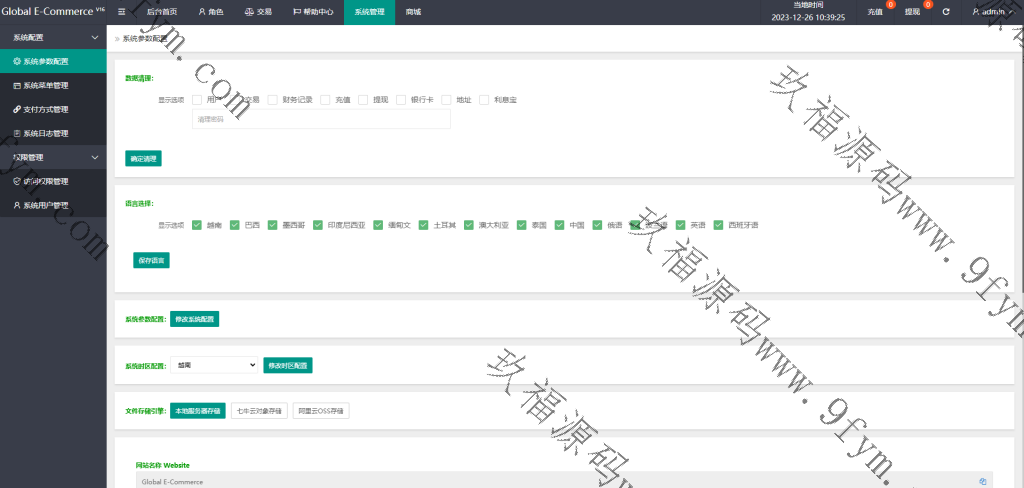The height and width of the screenshot is (488, 1024).
Task: Click the hamburger sidebar toggle icon
Action: tap(121, 12)
